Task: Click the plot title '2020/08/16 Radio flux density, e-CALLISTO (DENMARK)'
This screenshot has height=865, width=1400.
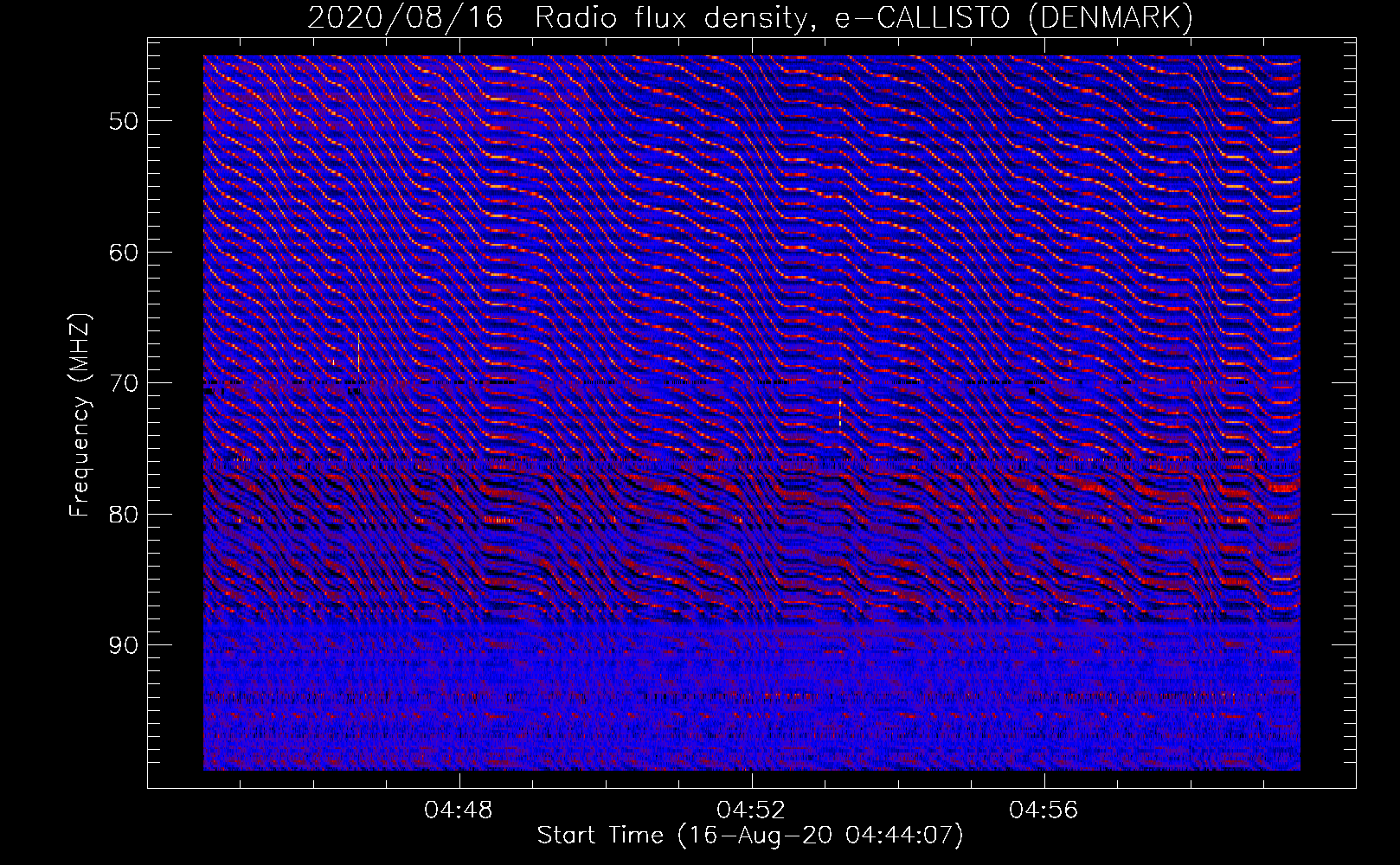Action: coord(750,18)
